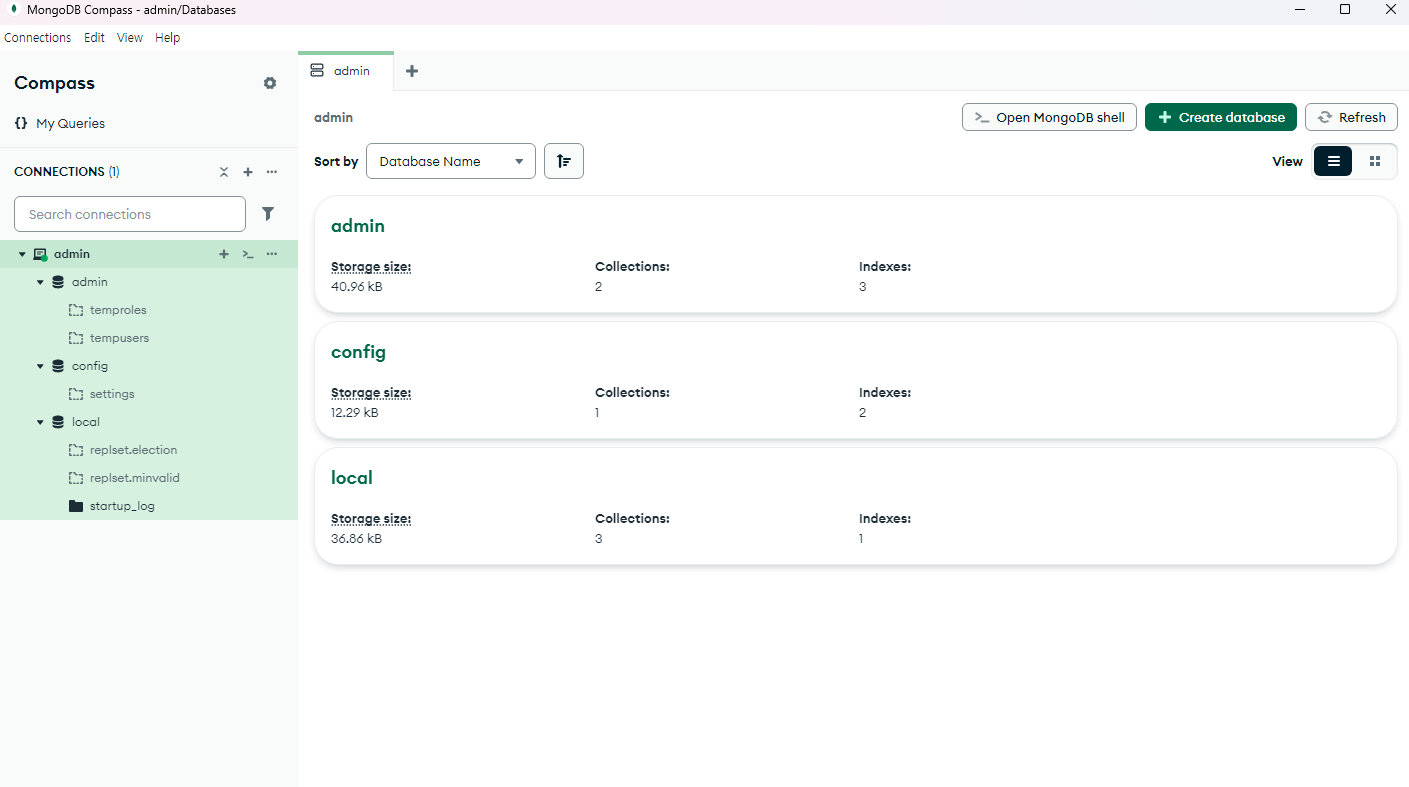This screenshot has width=1409, height=787.
Task: Open Compass settings gear icon
Action: (x=270, y=83)
